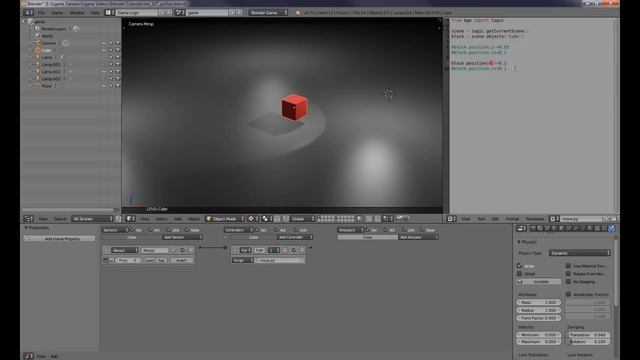Click the RenderLayers icon in outliner

(38, 29)
